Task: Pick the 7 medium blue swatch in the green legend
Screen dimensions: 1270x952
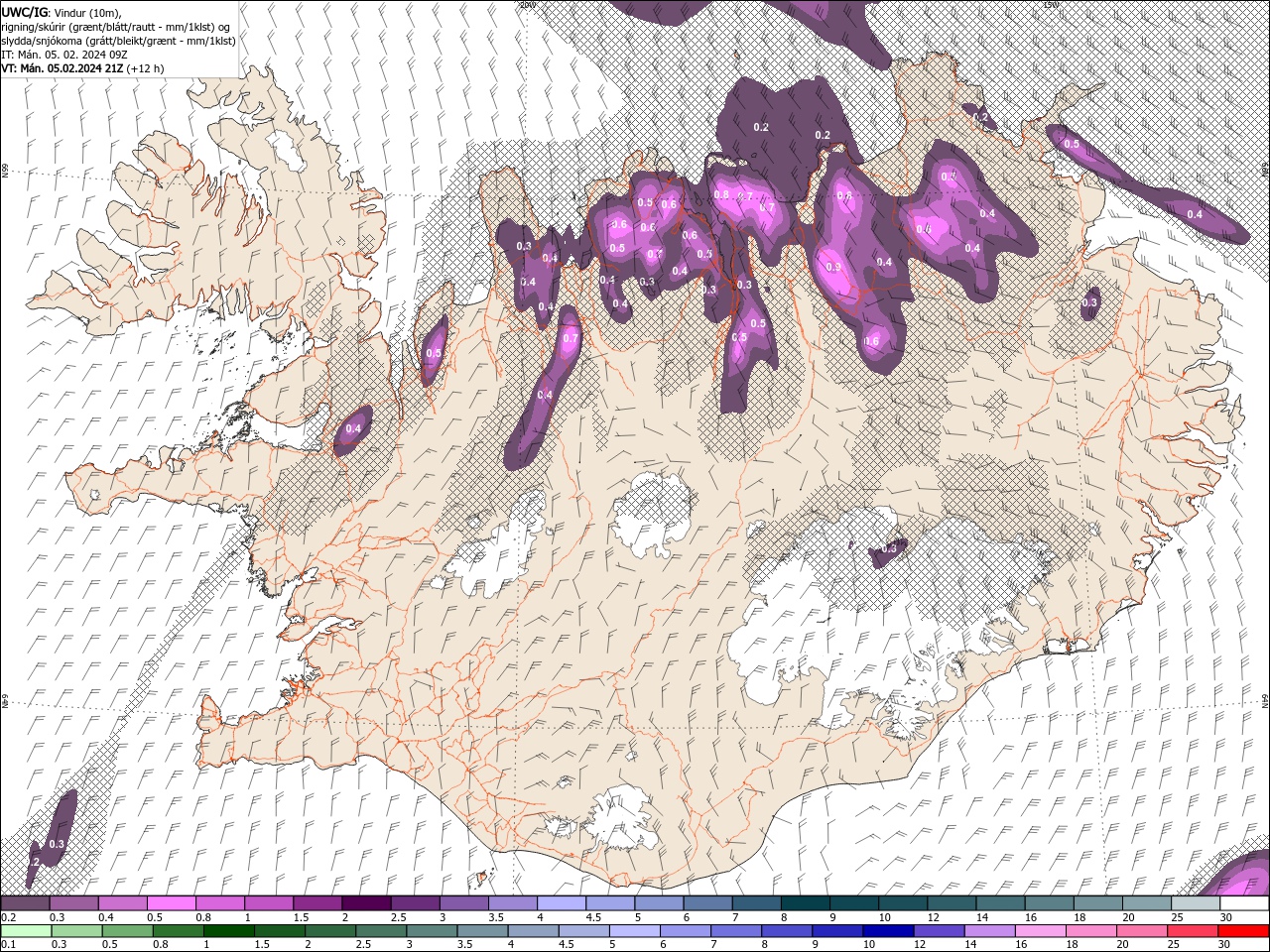Action: tap(734, 930)
